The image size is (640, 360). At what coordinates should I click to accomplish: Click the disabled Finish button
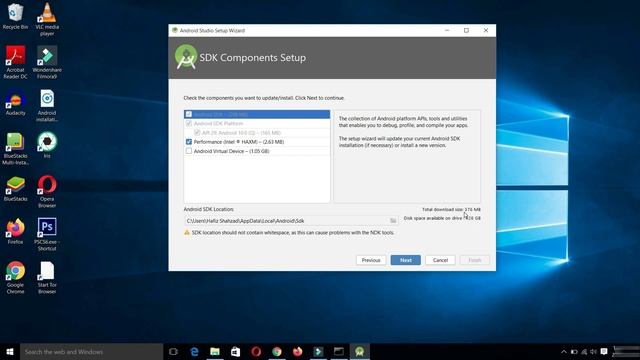[475, 260]
